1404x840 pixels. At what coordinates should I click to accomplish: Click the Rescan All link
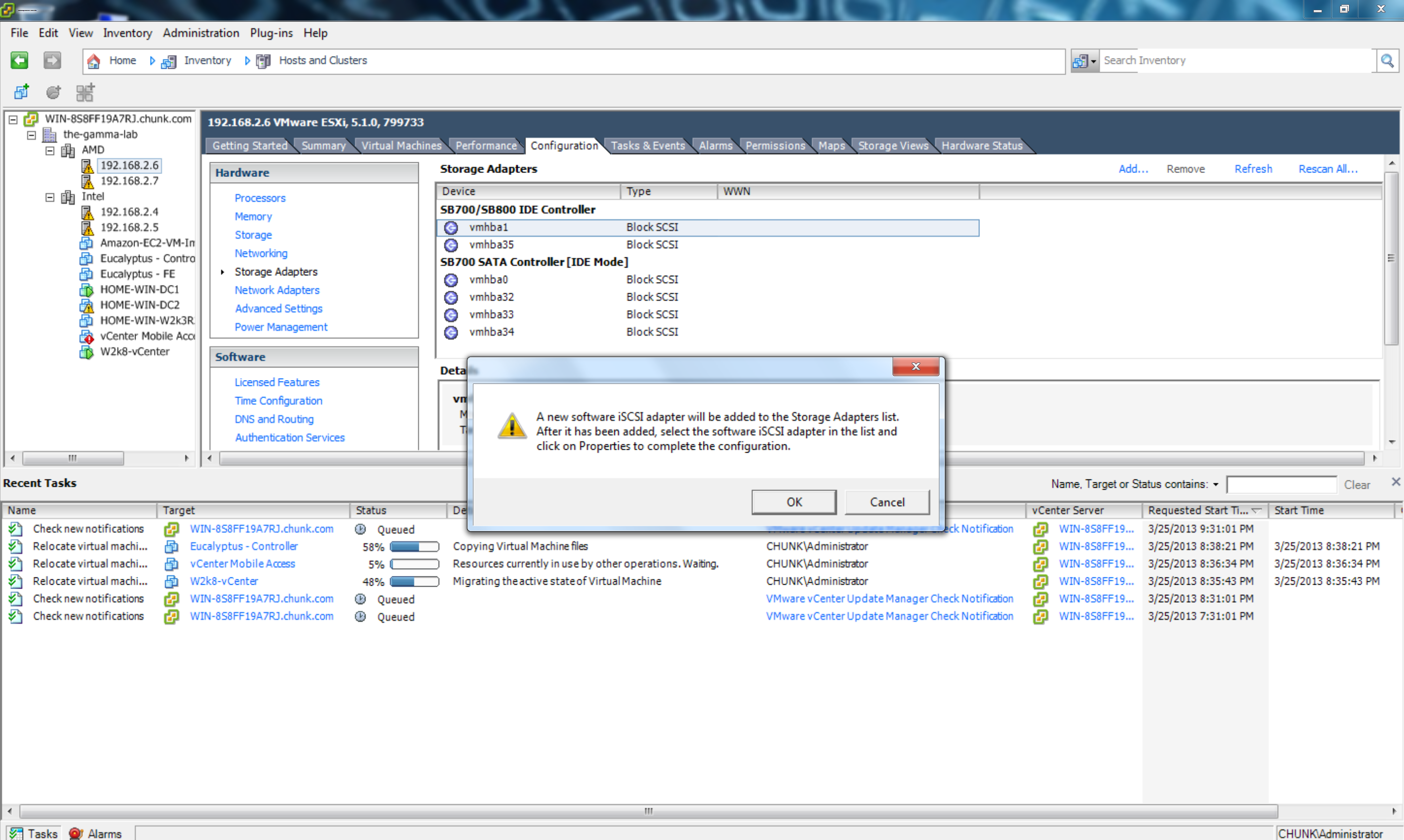(1327, 169)
